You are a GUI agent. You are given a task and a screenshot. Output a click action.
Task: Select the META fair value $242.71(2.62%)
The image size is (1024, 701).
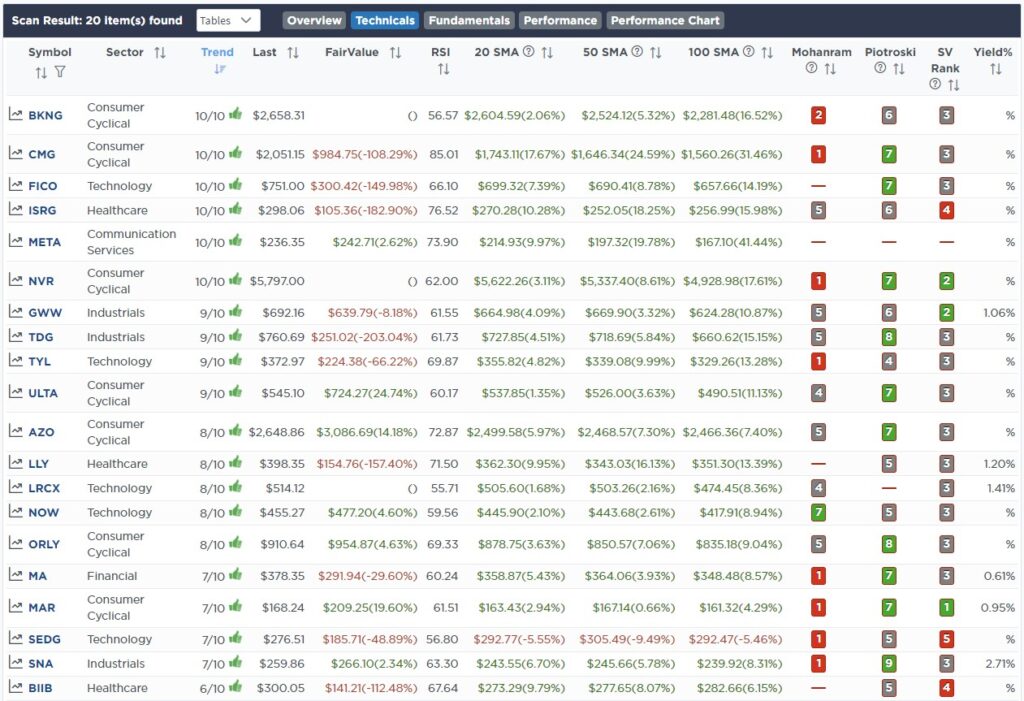coord(375,242)
